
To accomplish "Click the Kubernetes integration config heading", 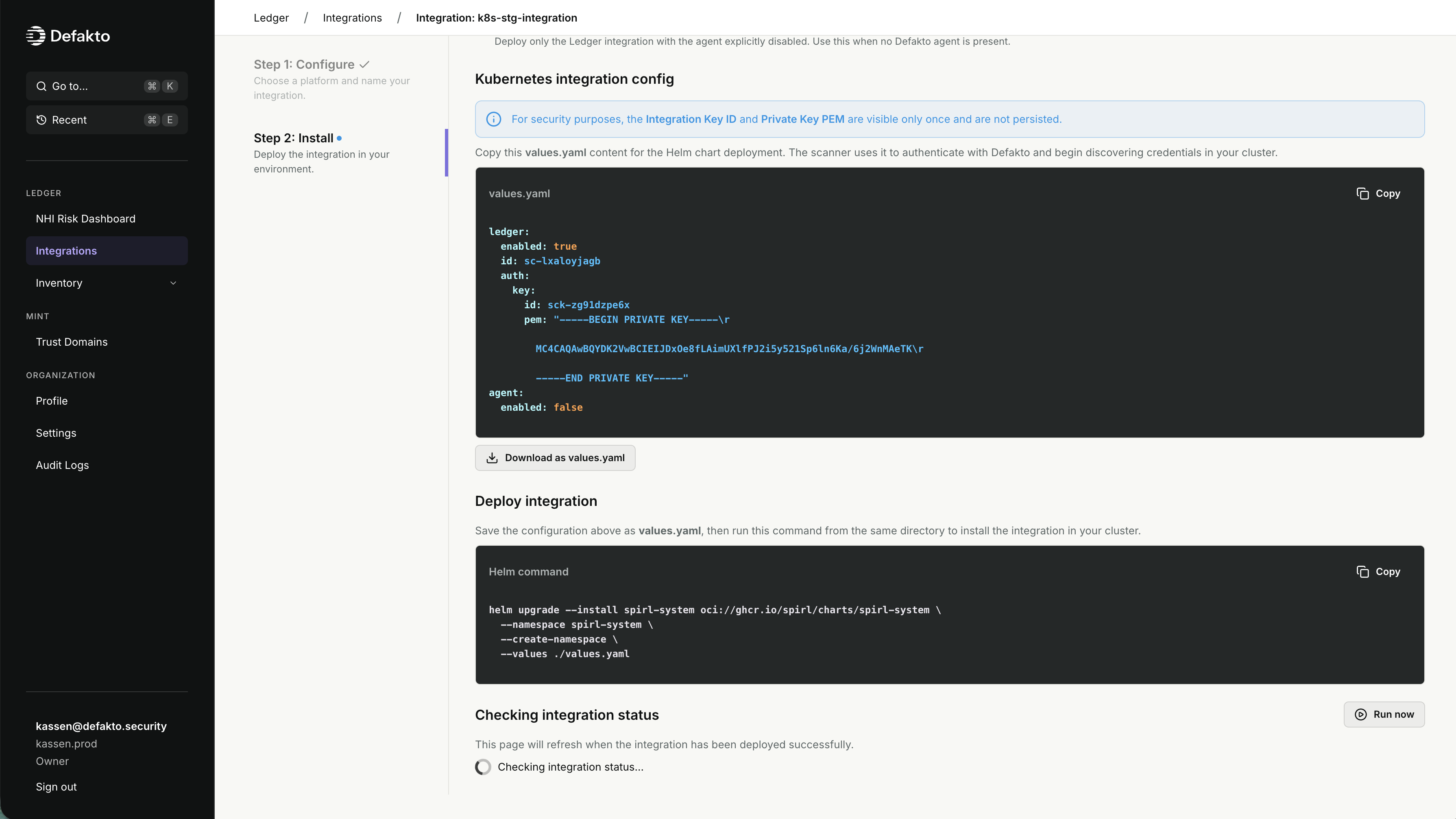I will point(574,79).
